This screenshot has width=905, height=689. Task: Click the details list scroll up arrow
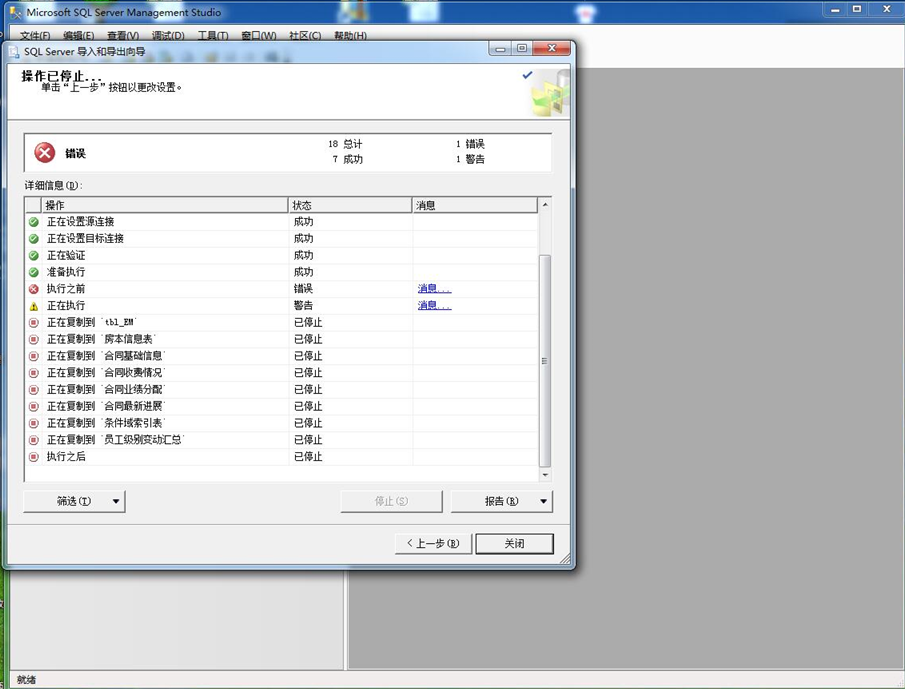tap(545, 205)
